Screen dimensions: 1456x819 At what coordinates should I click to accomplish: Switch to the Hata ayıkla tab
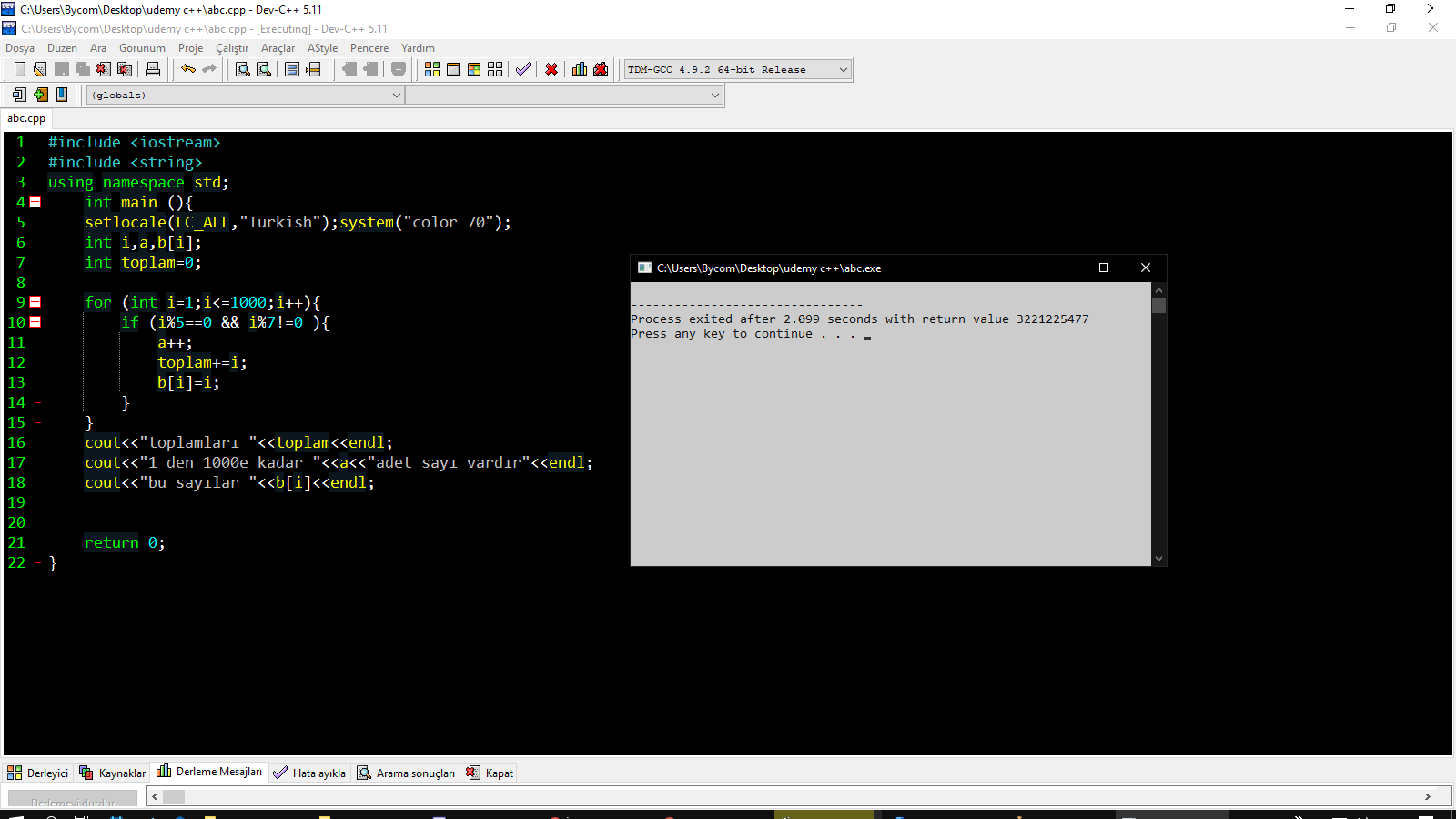[x=309, y=773]
